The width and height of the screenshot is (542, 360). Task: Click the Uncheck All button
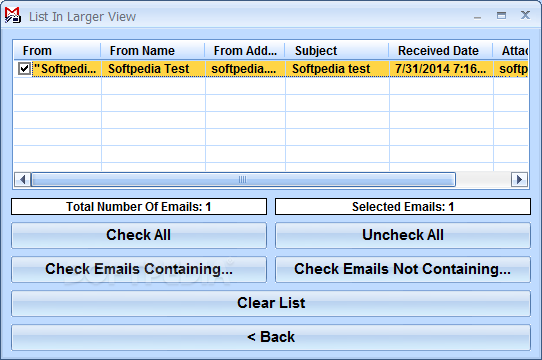pos(403,235)
